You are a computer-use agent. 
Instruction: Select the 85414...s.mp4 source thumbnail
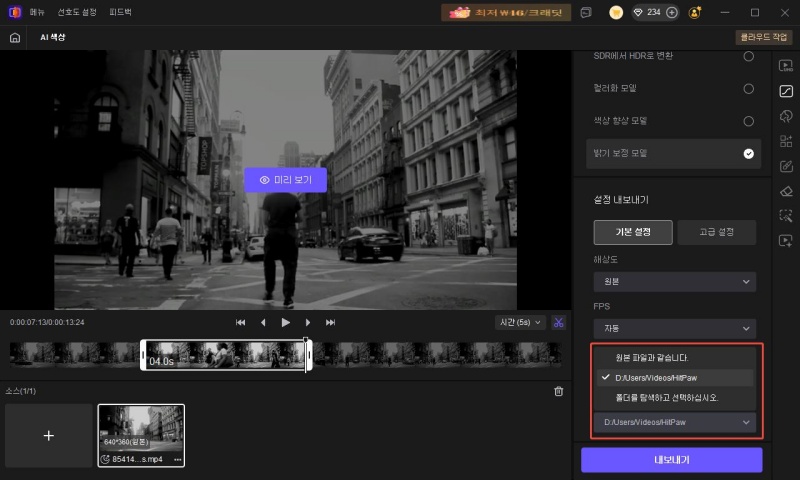[x=141, y=436]
